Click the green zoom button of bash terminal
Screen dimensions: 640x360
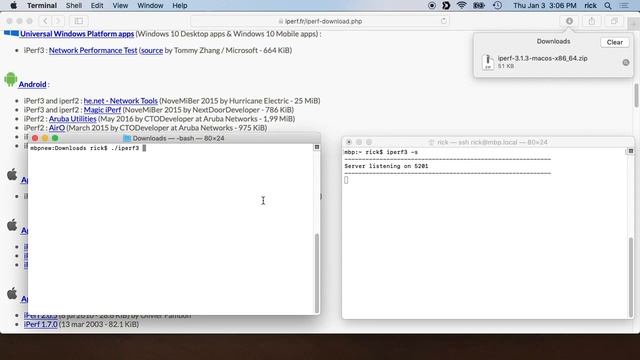pyautogui.click(x=55, y=138)
